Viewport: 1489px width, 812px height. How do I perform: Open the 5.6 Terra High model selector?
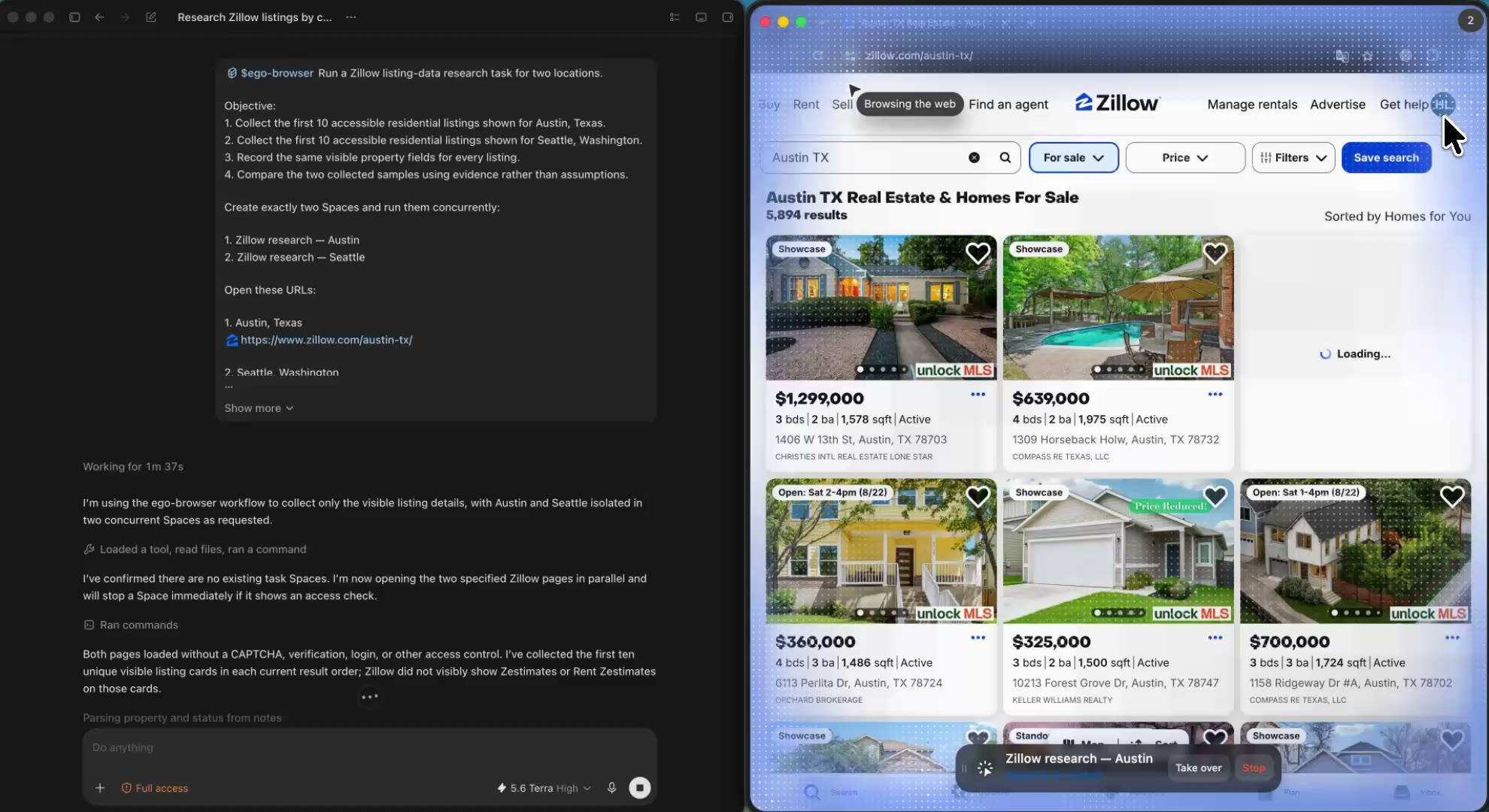(x=544, y=788)
